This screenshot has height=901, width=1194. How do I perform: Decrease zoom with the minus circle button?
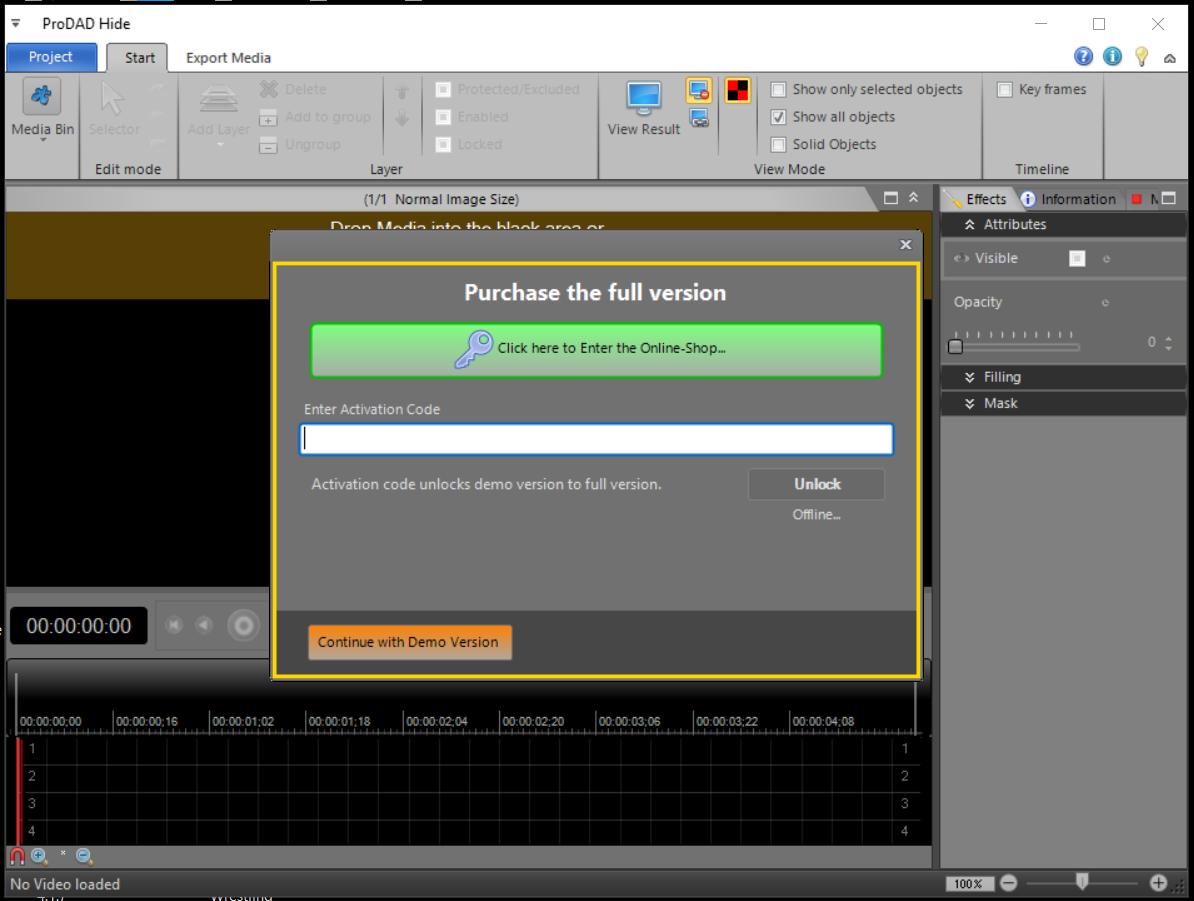click(1008, 883)
